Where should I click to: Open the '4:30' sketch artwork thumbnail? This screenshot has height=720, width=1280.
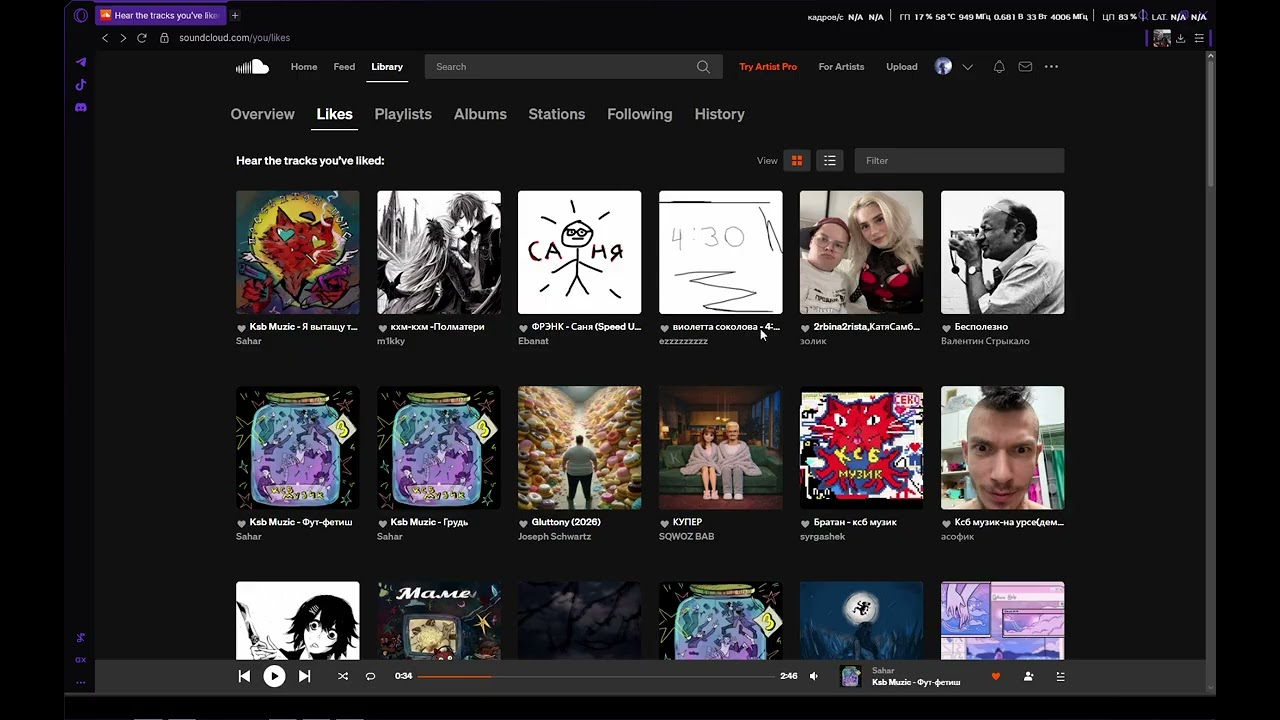click(721, 252)
